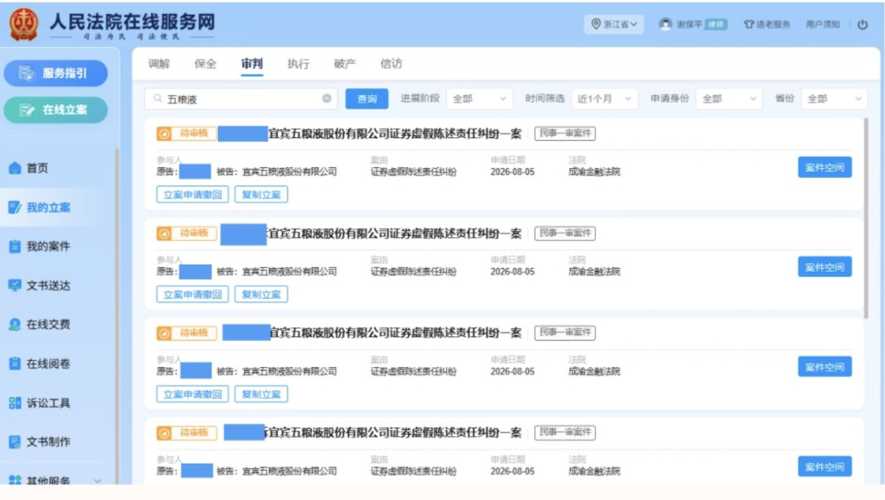Click 立案申请撤回 on the third case
The image size is (885, 500).
[x=192, y=394]
